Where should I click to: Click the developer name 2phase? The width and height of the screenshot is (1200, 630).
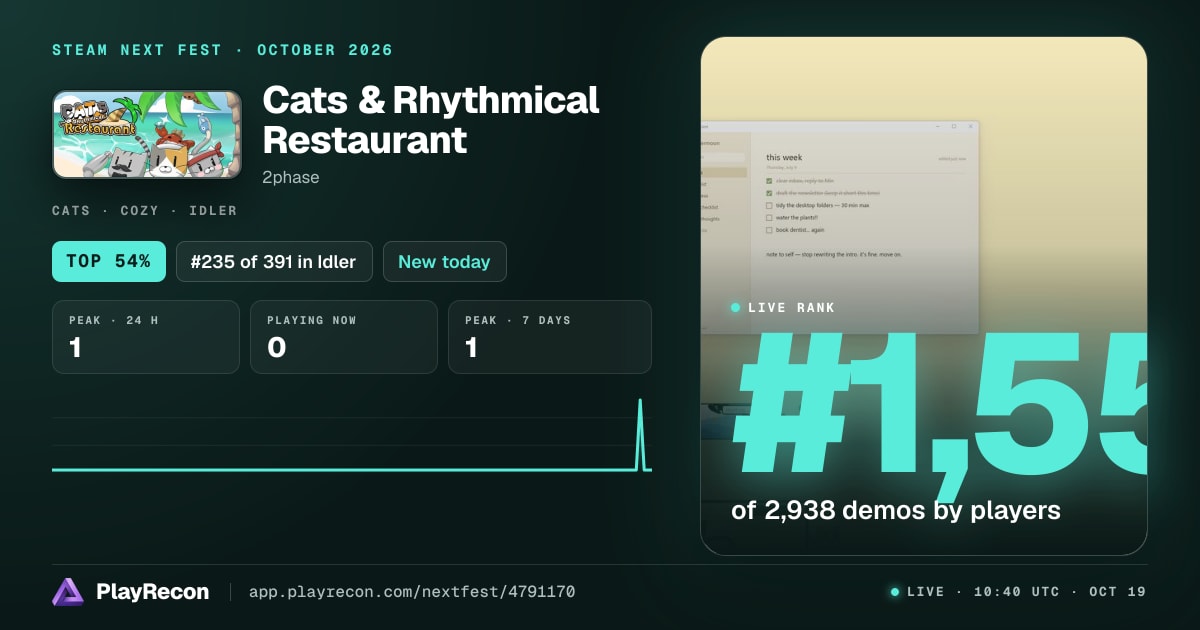click(290, 177)
